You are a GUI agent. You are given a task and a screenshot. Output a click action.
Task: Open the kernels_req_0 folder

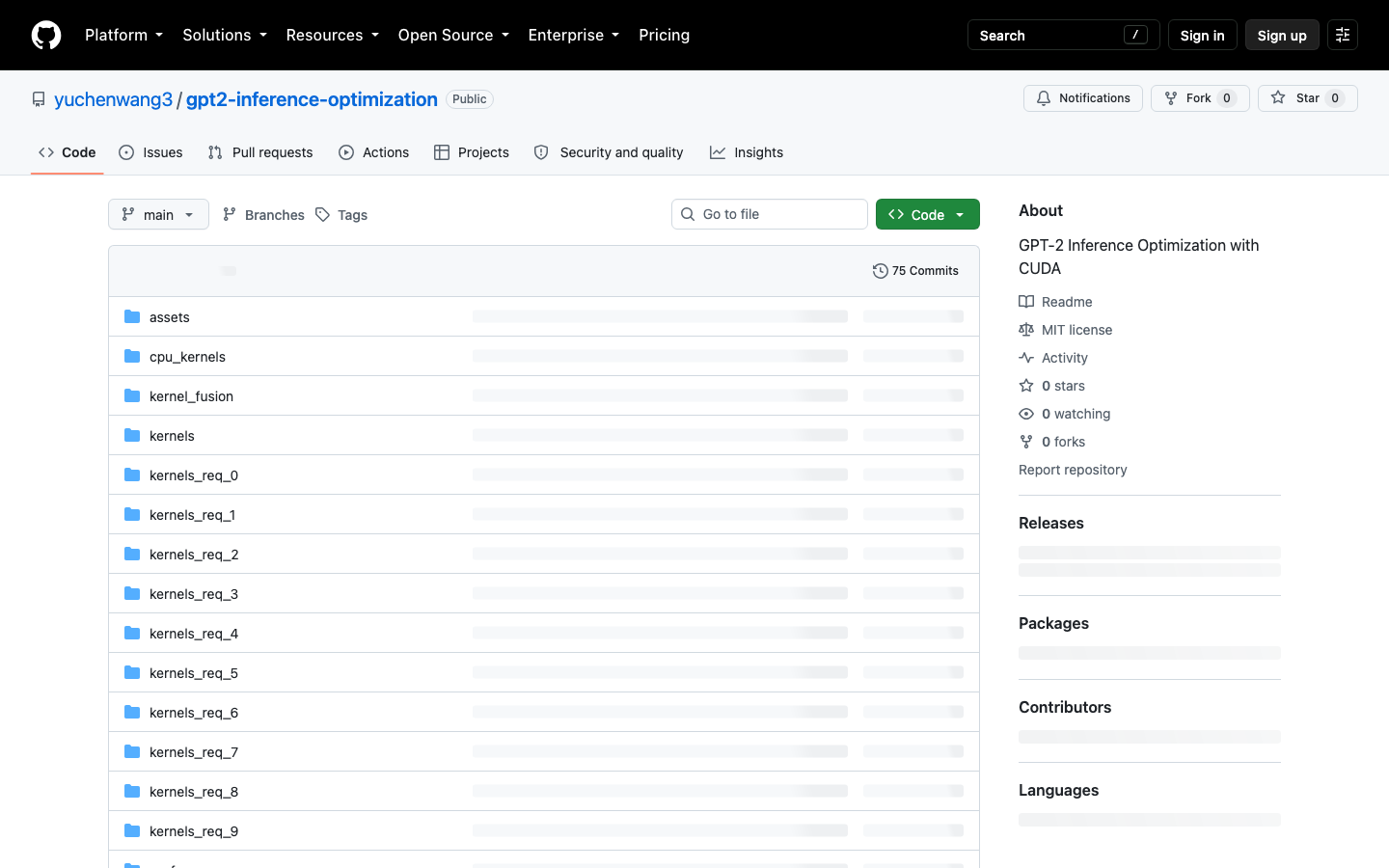coord(194,475)
